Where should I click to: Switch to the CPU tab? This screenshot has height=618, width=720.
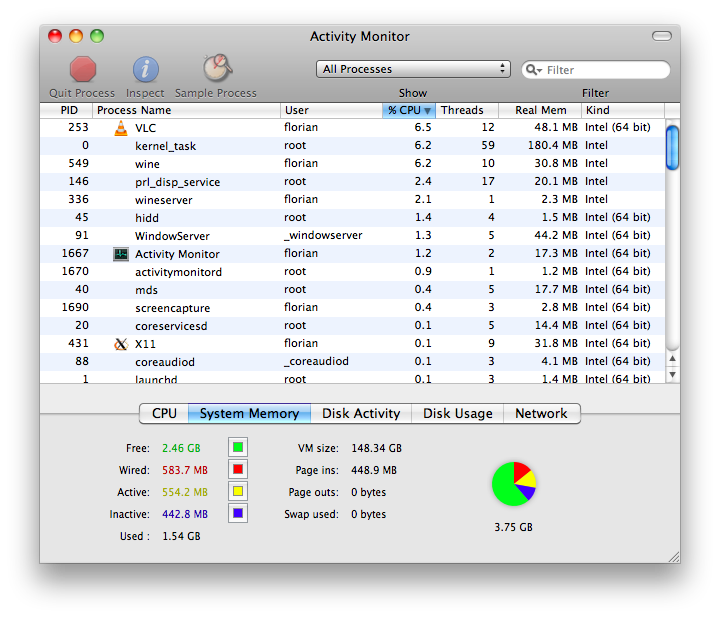point(164,413)
